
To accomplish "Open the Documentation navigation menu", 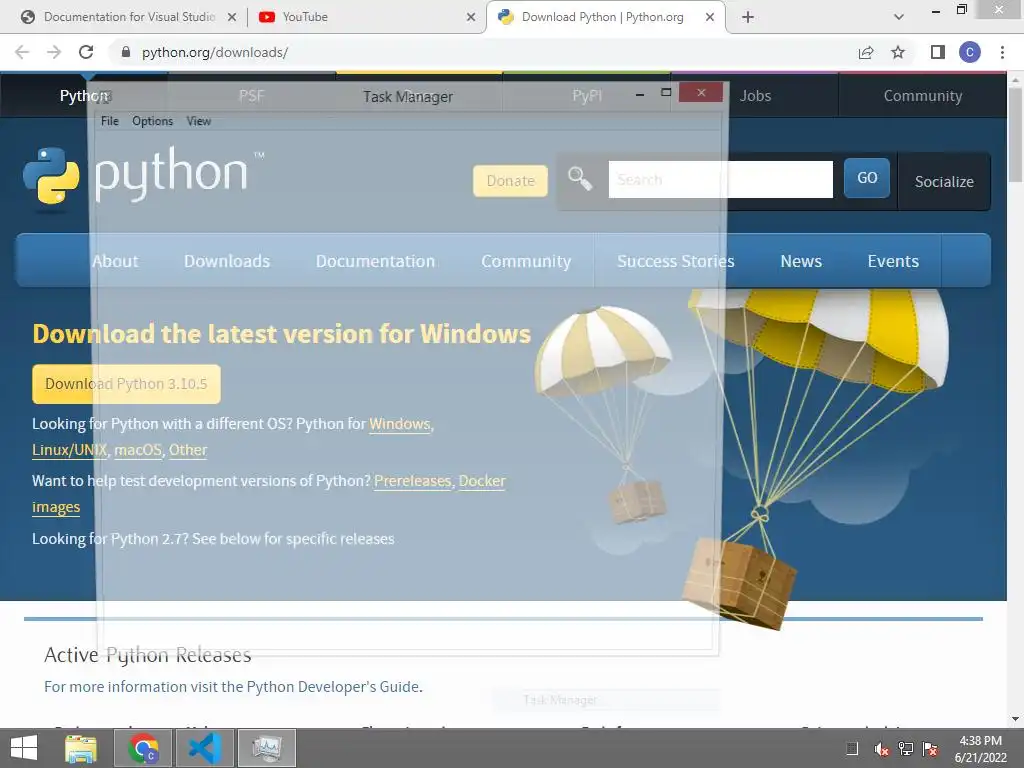I will coord(375,261).
